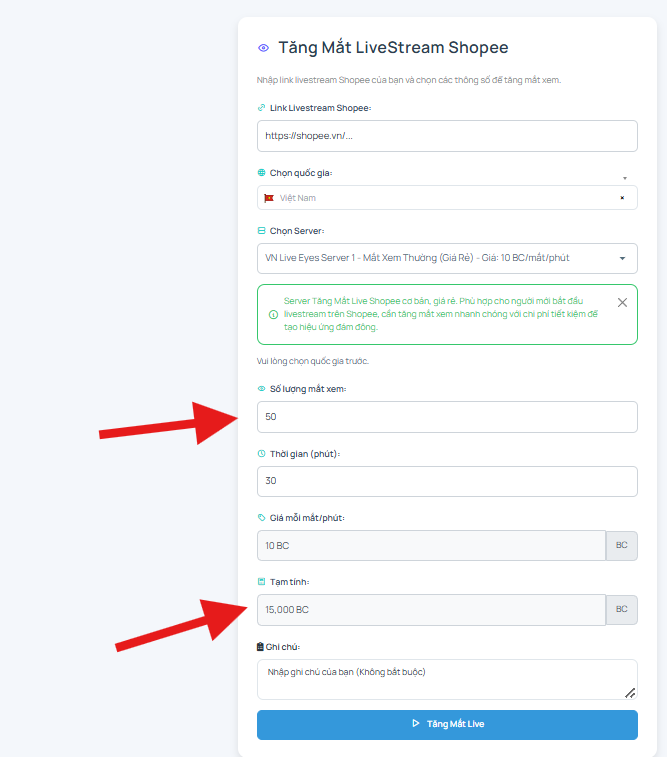Screen dimensions: 667x757
Task: Click the purple eye icon beside page title
Action: 263,48
